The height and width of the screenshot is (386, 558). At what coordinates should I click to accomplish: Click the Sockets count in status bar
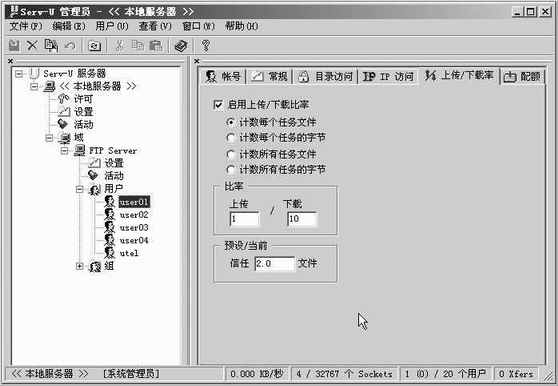(344, 374)
